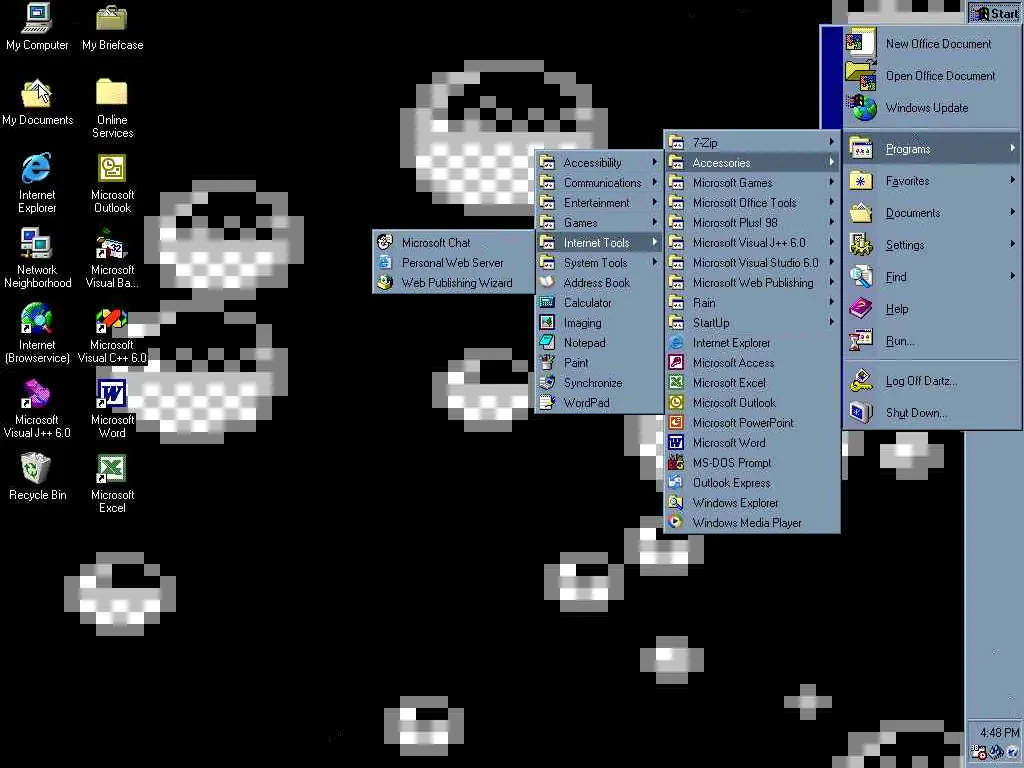
Task: Expand the System Tools submenu
Action: [x=599, y=263]
